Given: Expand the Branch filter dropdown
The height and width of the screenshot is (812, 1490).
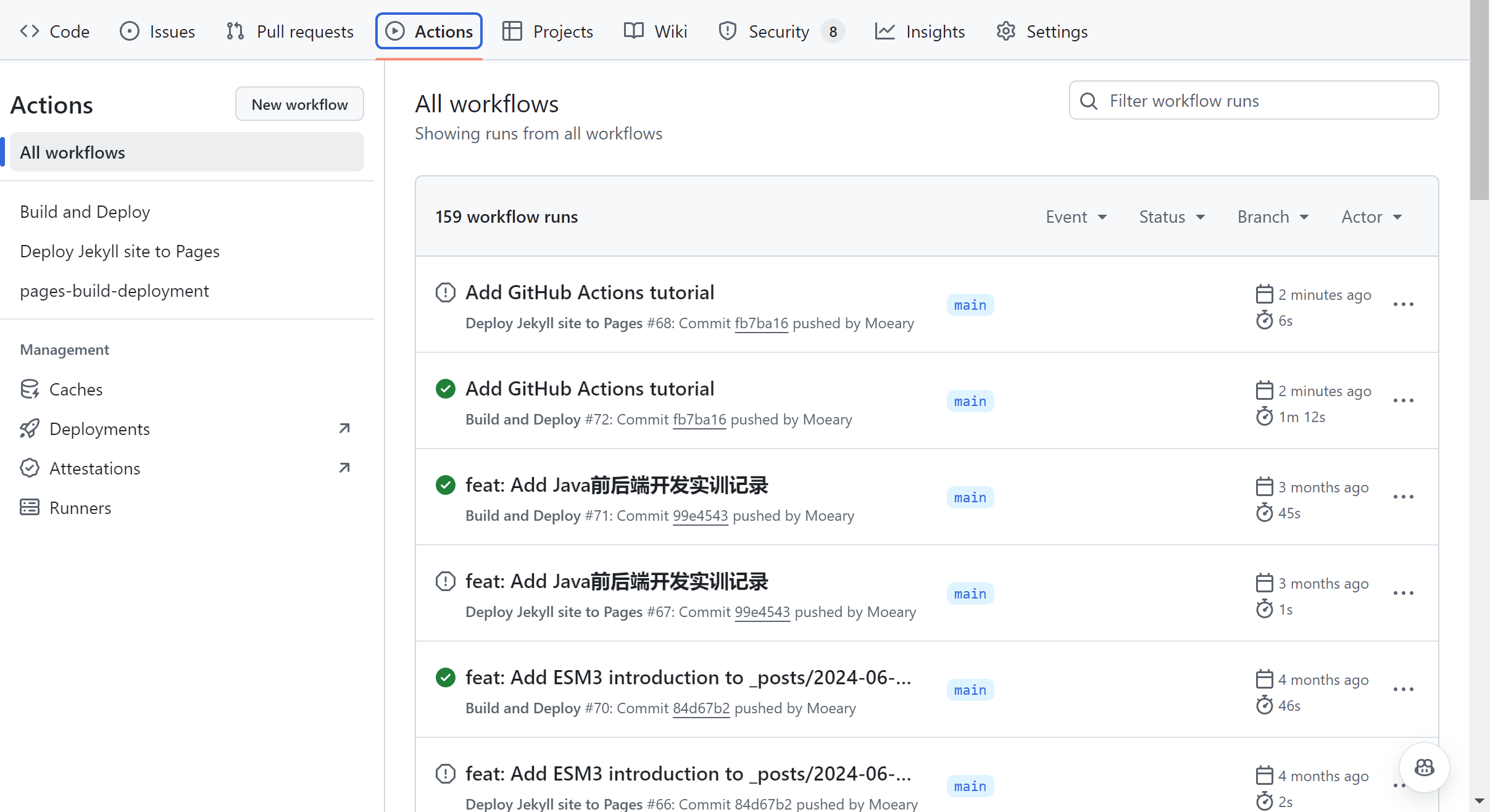Looking at the screenshot, I should point(1273,217).
